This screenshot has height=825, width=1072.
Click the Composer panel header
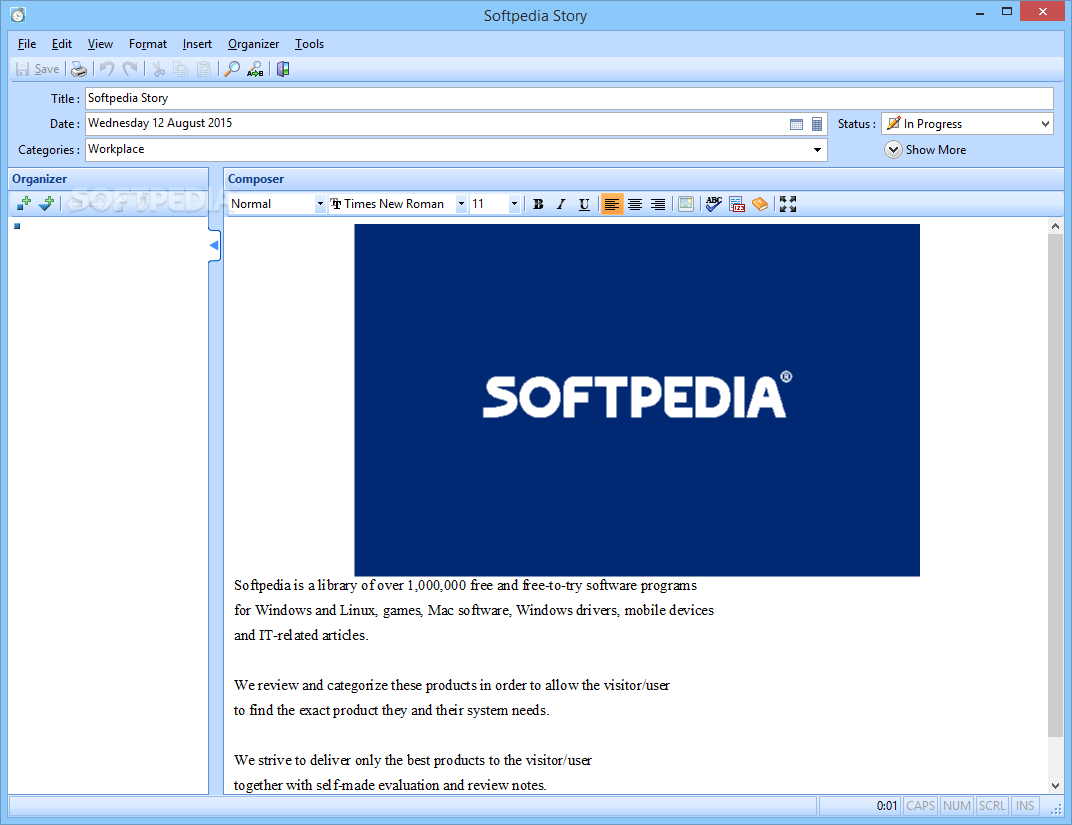click(643, 179)
